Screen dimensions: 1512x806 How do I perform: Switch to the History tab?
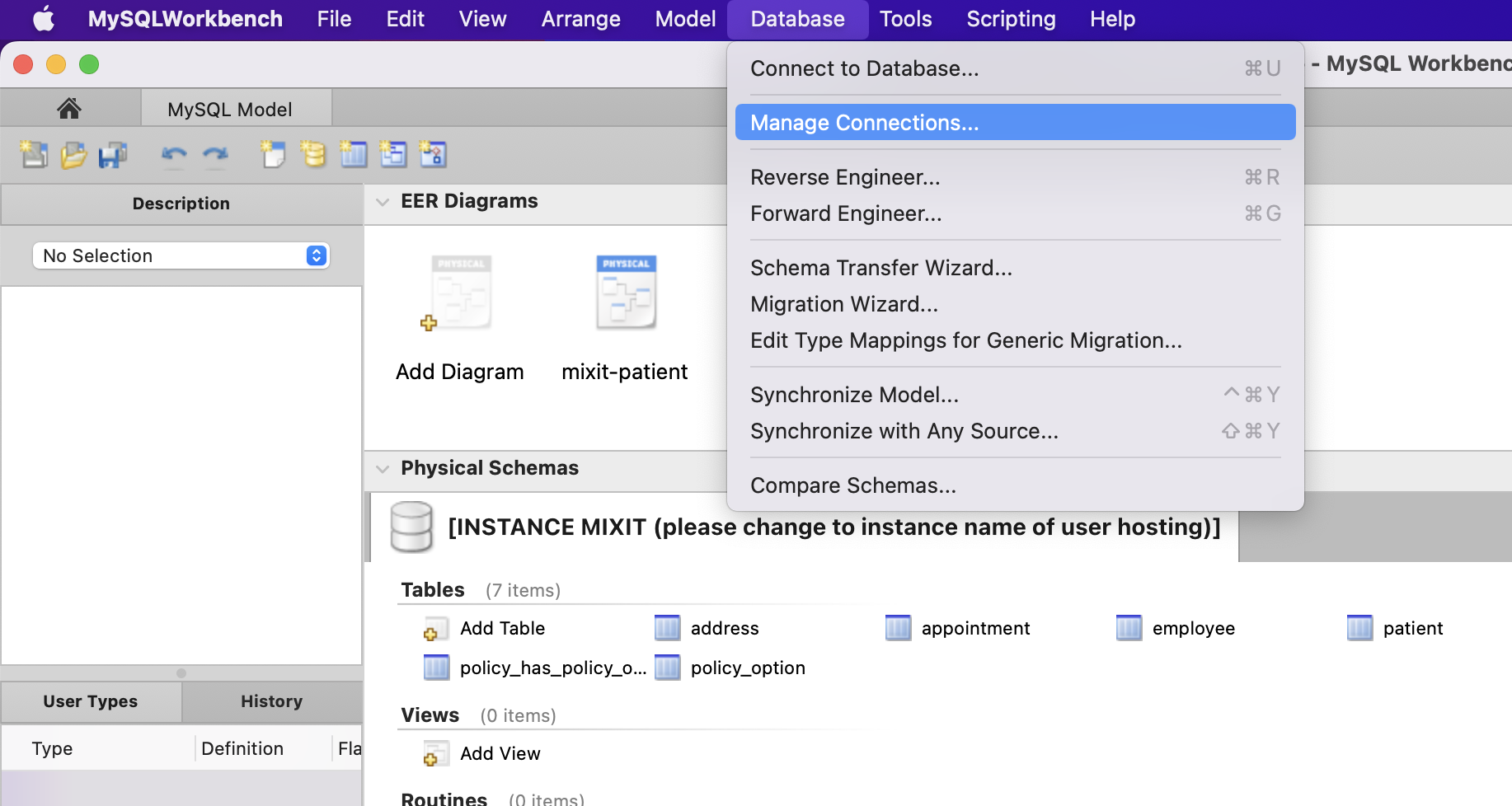[272, 701]
